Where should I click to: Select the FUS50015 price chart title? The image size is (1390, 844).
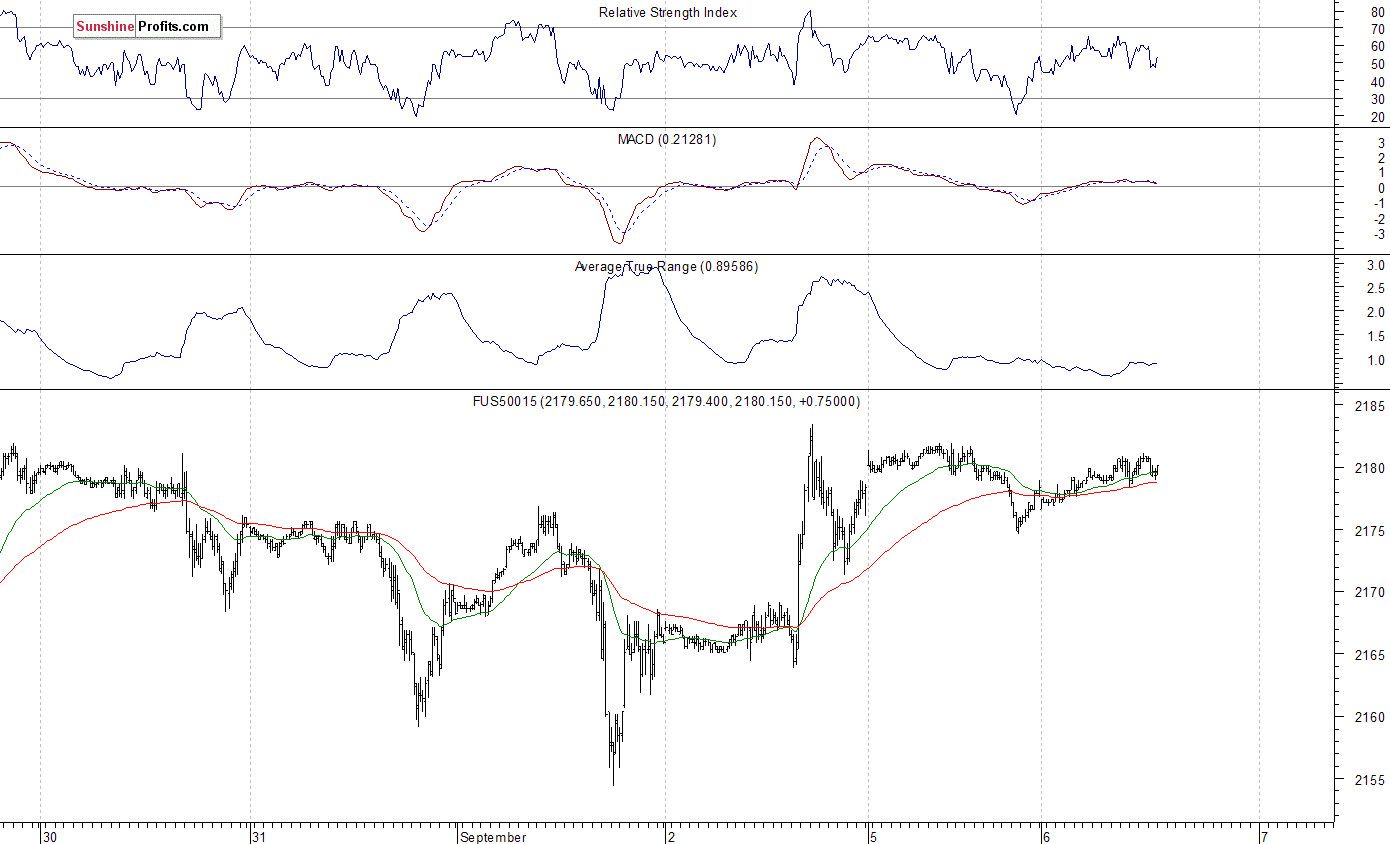[666, 401]
